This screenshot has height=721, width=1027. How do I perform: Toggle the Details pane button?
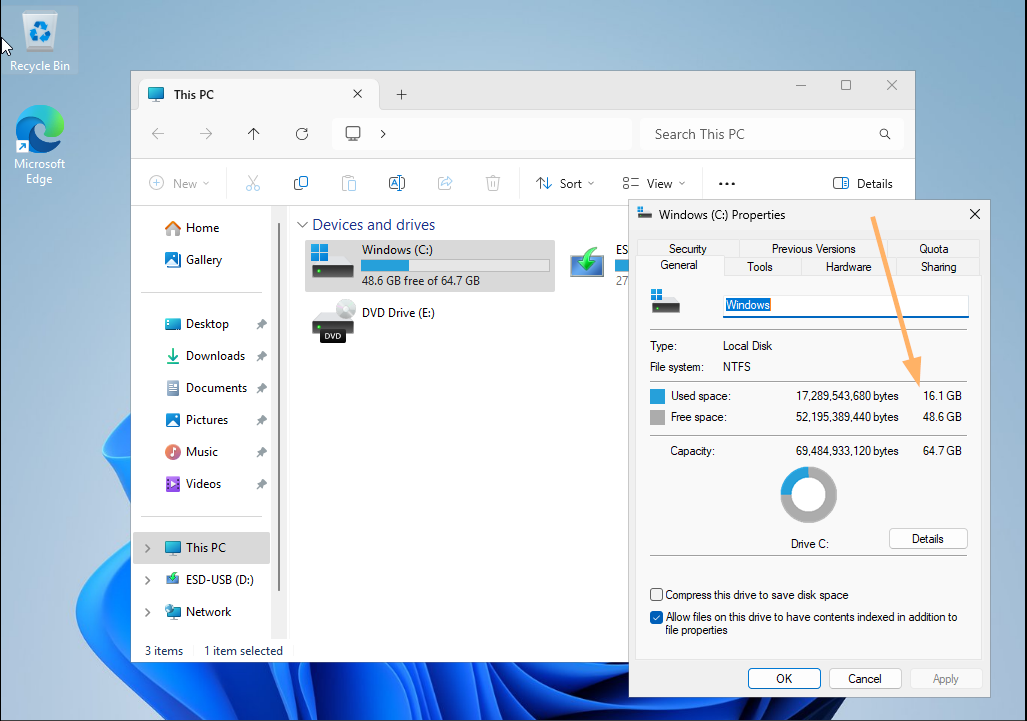pyautogui.click(x=863, y=183)
